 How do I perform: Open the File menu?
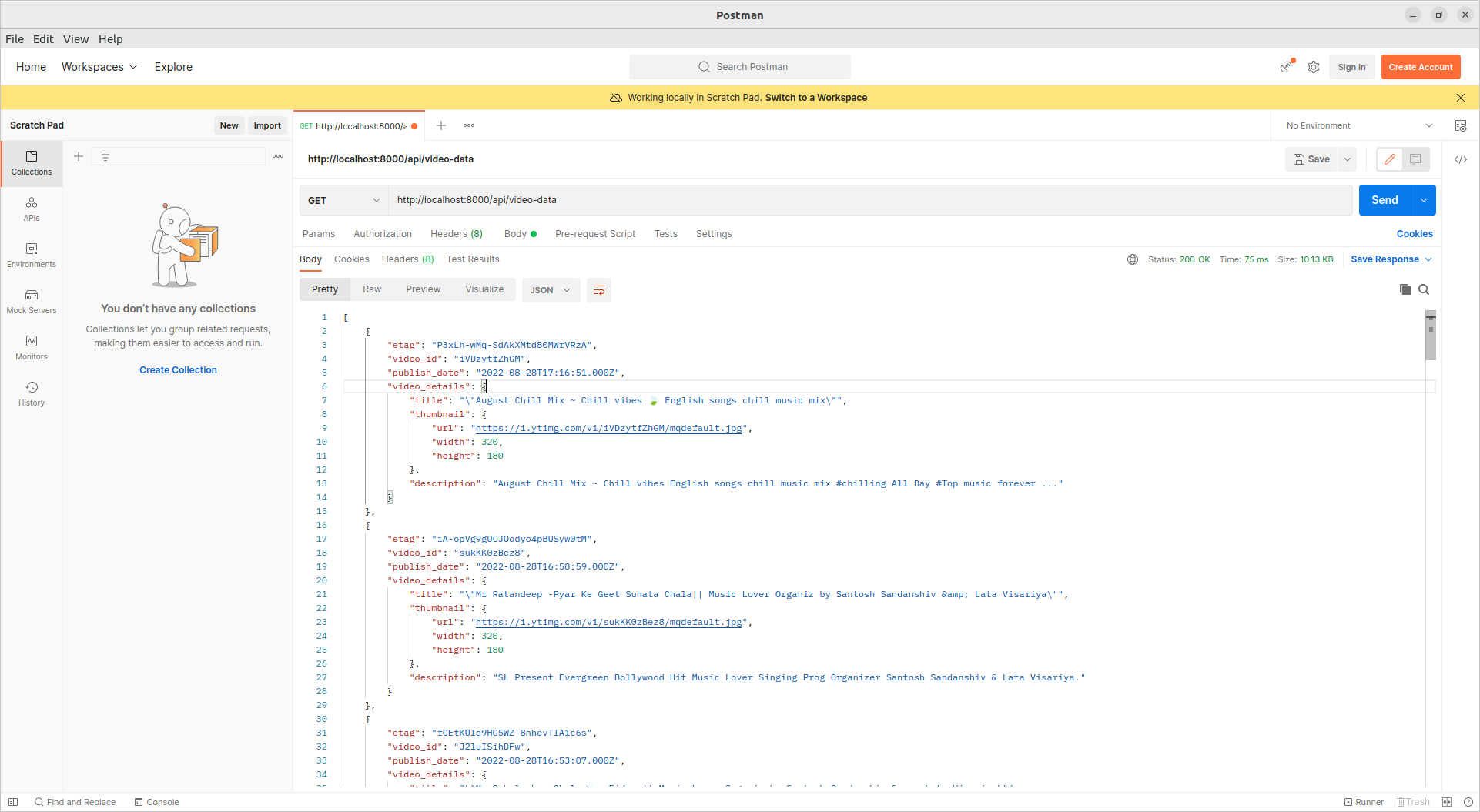click(x=15, y=39)
